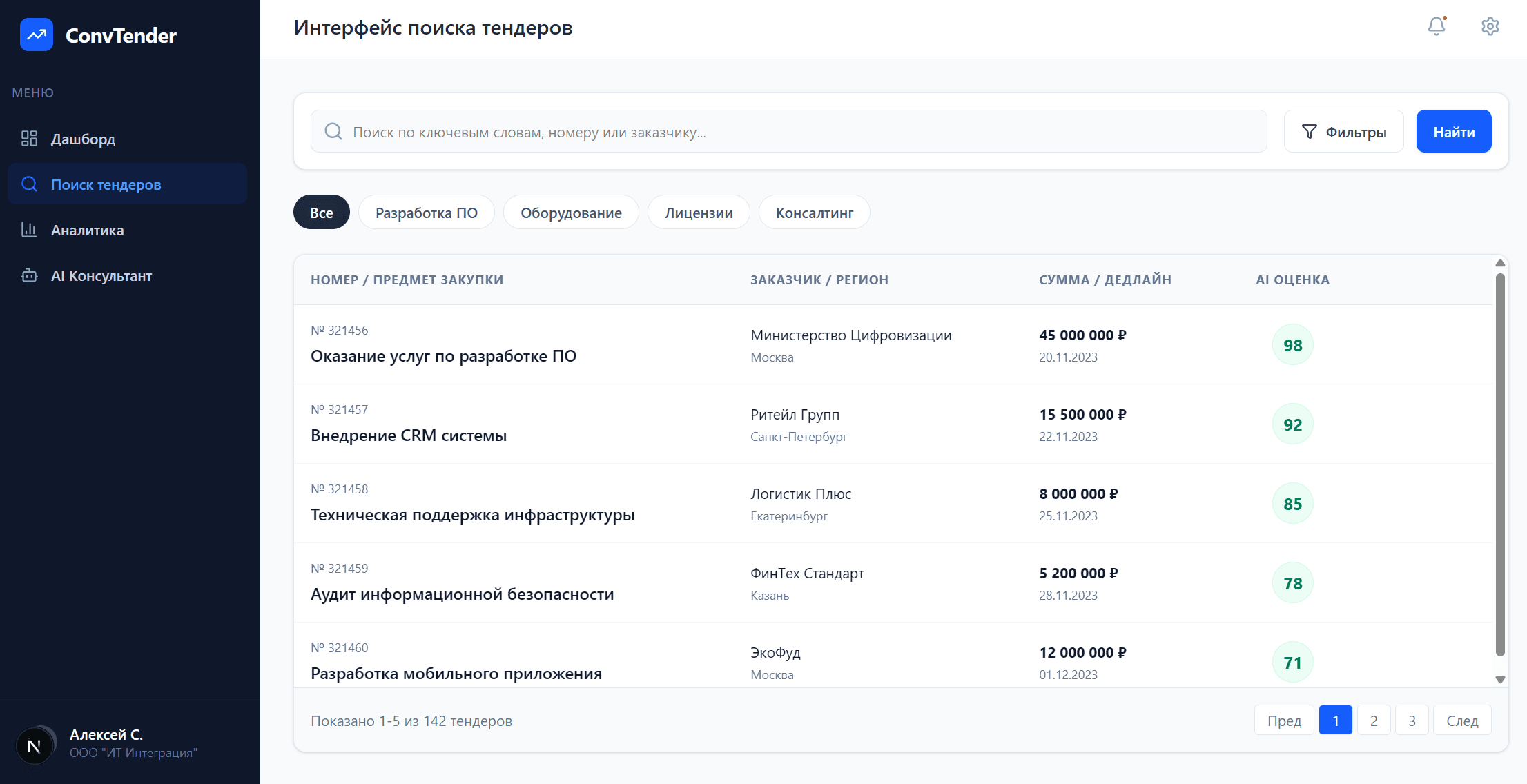Viewport: 1527px width, 784px height.
Task: Click AI score badge 71
Action: [x=1293, y=663]
